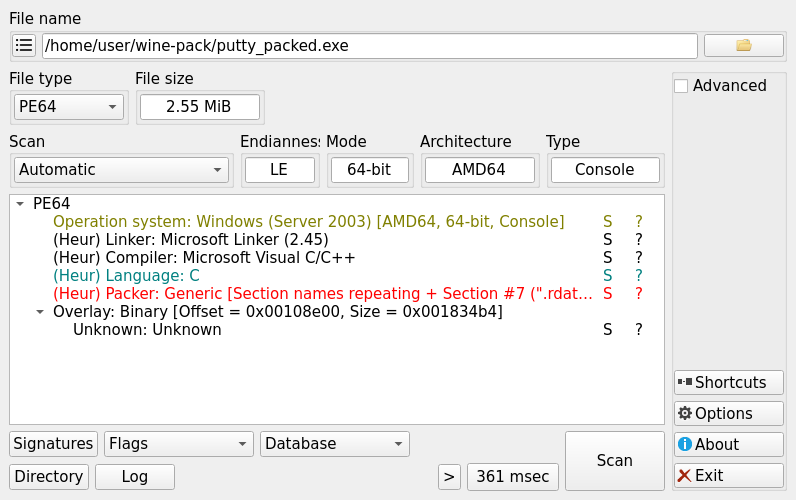Click S on Linker row
This screenshot has height=500, width=796.
[608, 240]
